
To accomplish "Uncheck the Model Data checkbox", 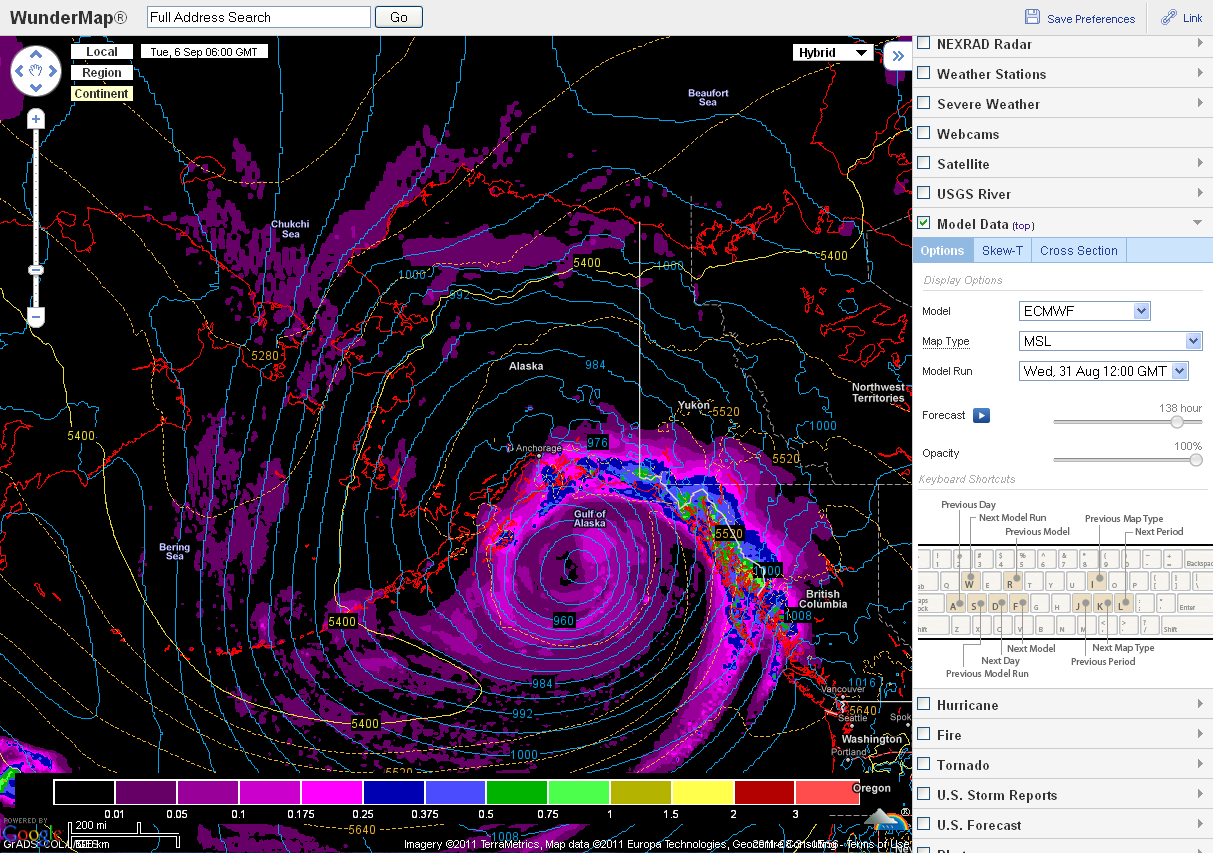I will 924,223.
